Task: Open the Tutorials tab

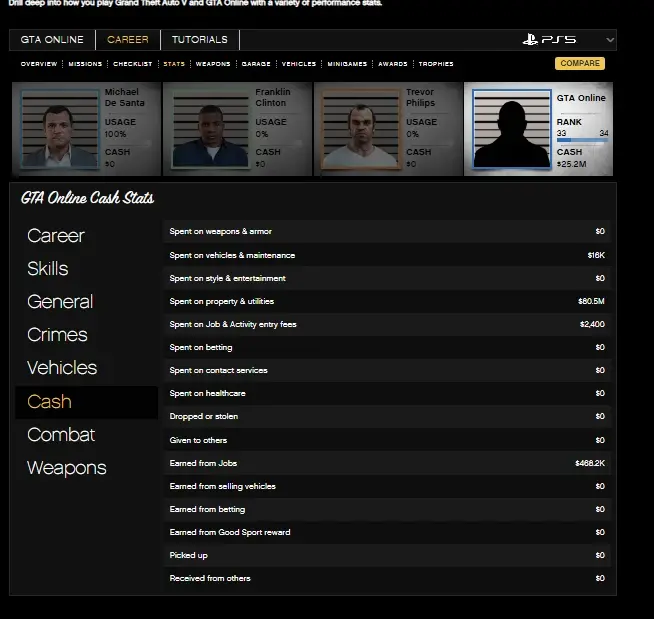Action: pyautogui.click(x=199, y=40)
